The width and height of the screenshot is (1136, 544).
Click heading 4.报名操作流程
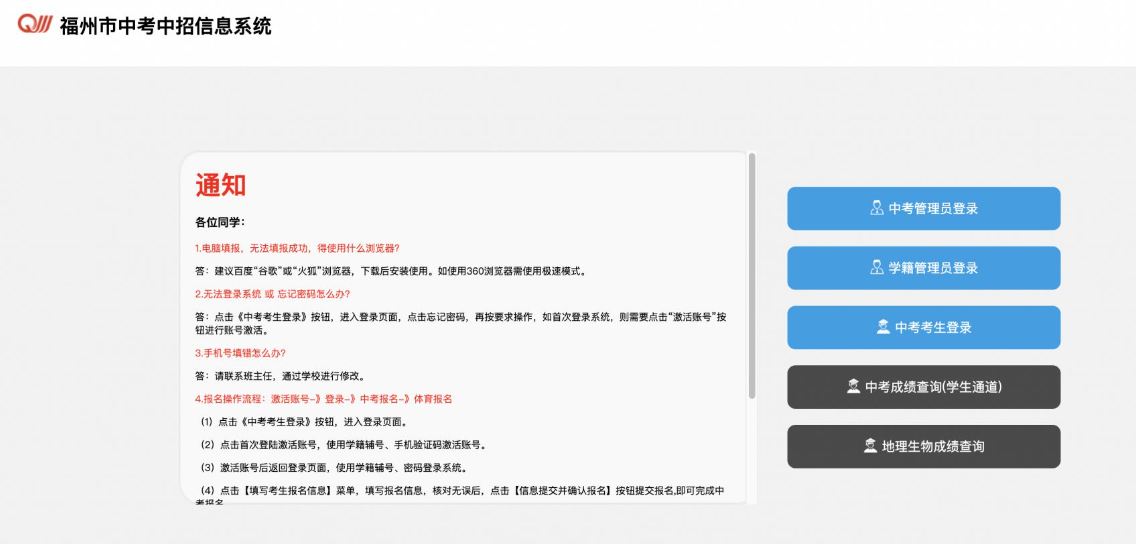[323, 399]
